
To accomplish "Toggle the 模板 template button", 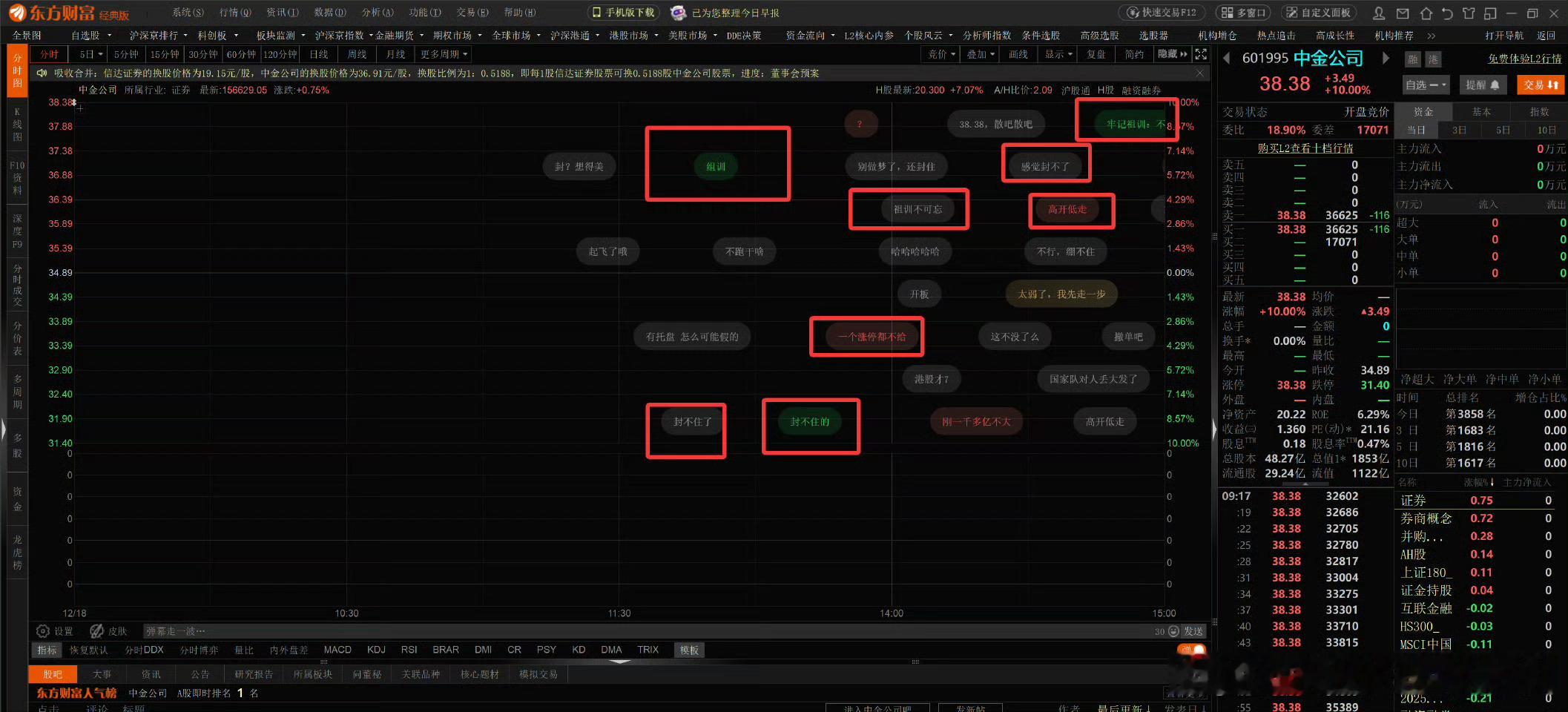I will (x=689, y=650).
